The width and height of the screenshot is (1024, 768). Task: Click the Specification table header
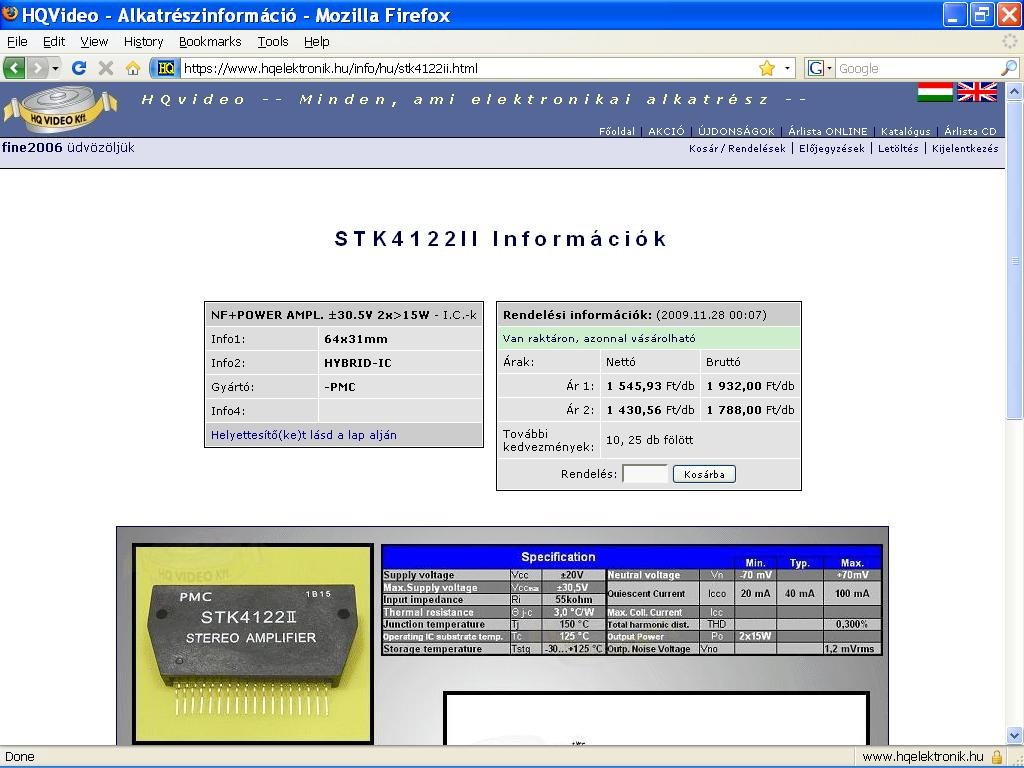558,557
